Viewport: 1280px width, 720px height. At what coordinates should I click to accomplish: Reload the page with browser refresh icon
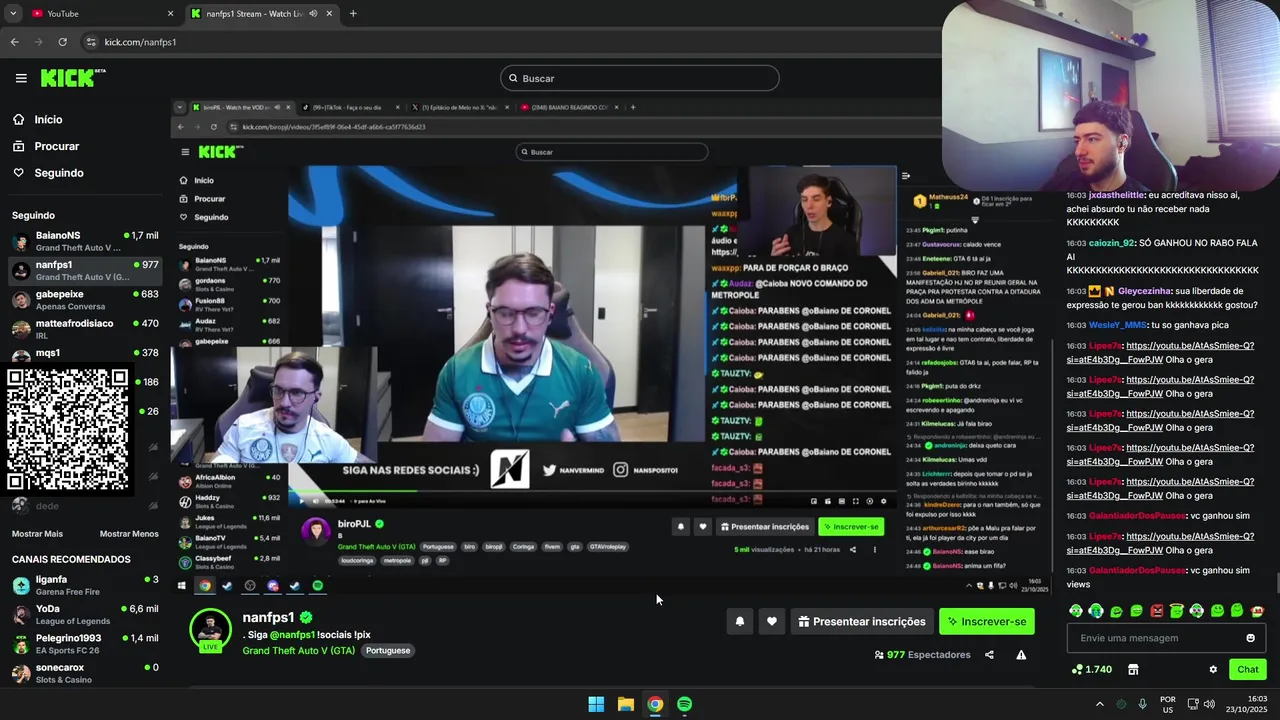pos(62,42)
